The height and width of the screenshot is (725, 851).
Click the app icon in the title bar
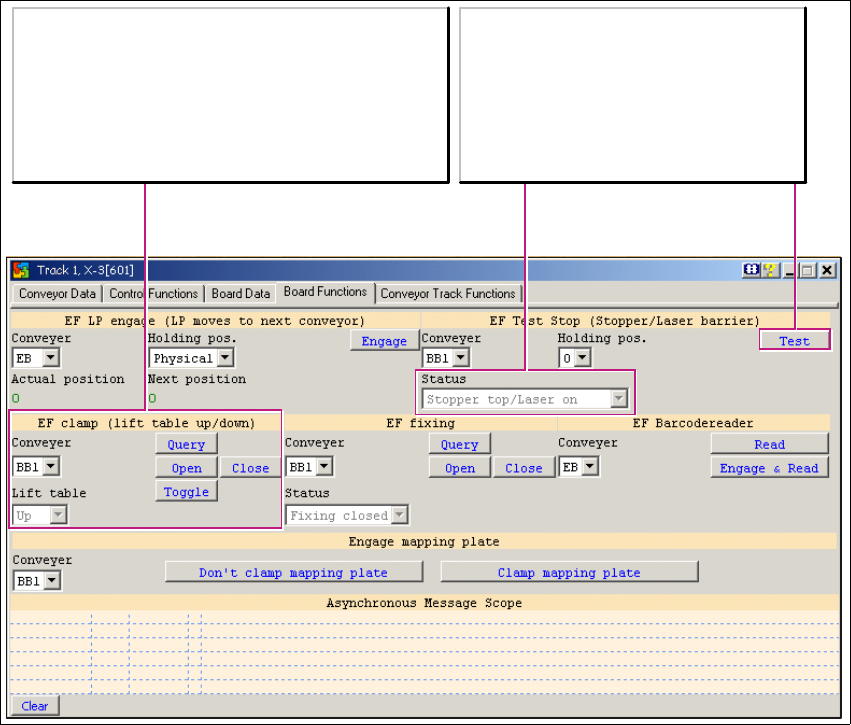click(x=21, y=270)
